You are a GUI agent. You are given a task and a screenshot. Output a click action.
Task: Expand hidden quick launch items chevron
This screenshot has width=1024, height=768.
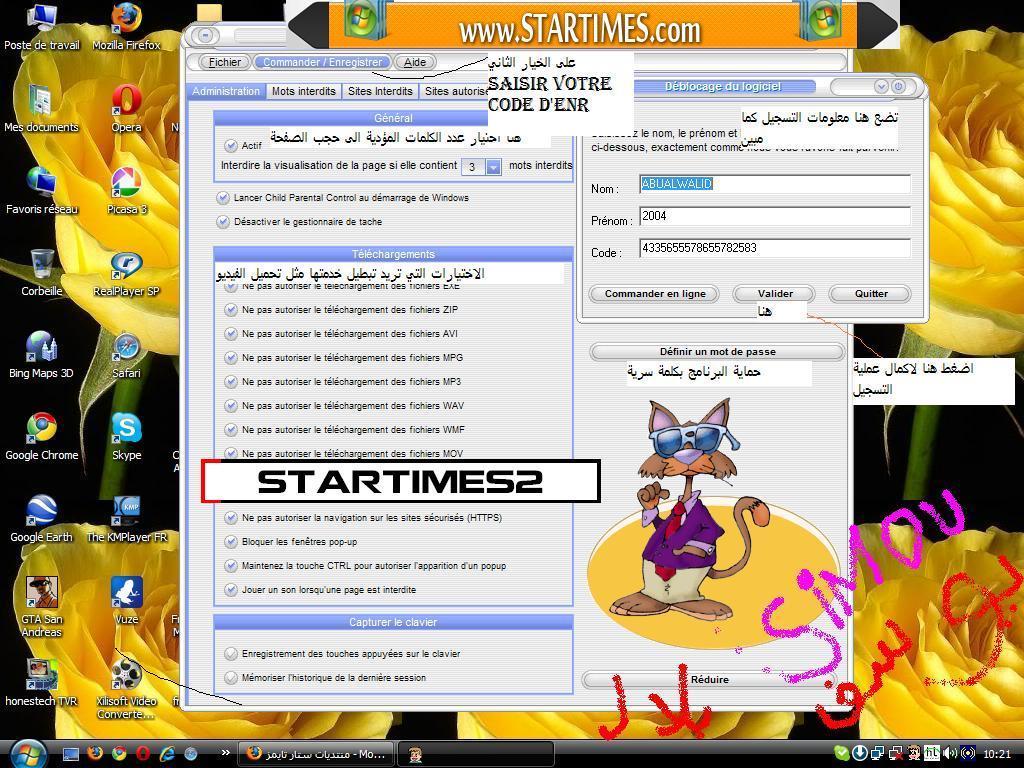[225, 752]
